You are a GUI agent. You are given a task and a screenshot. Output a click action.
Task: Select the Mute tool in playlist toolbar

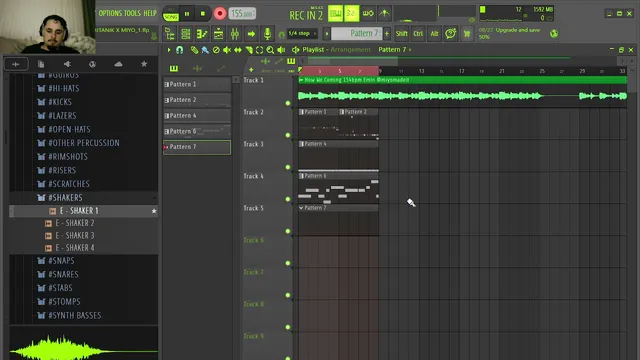(x=227, y=50)
